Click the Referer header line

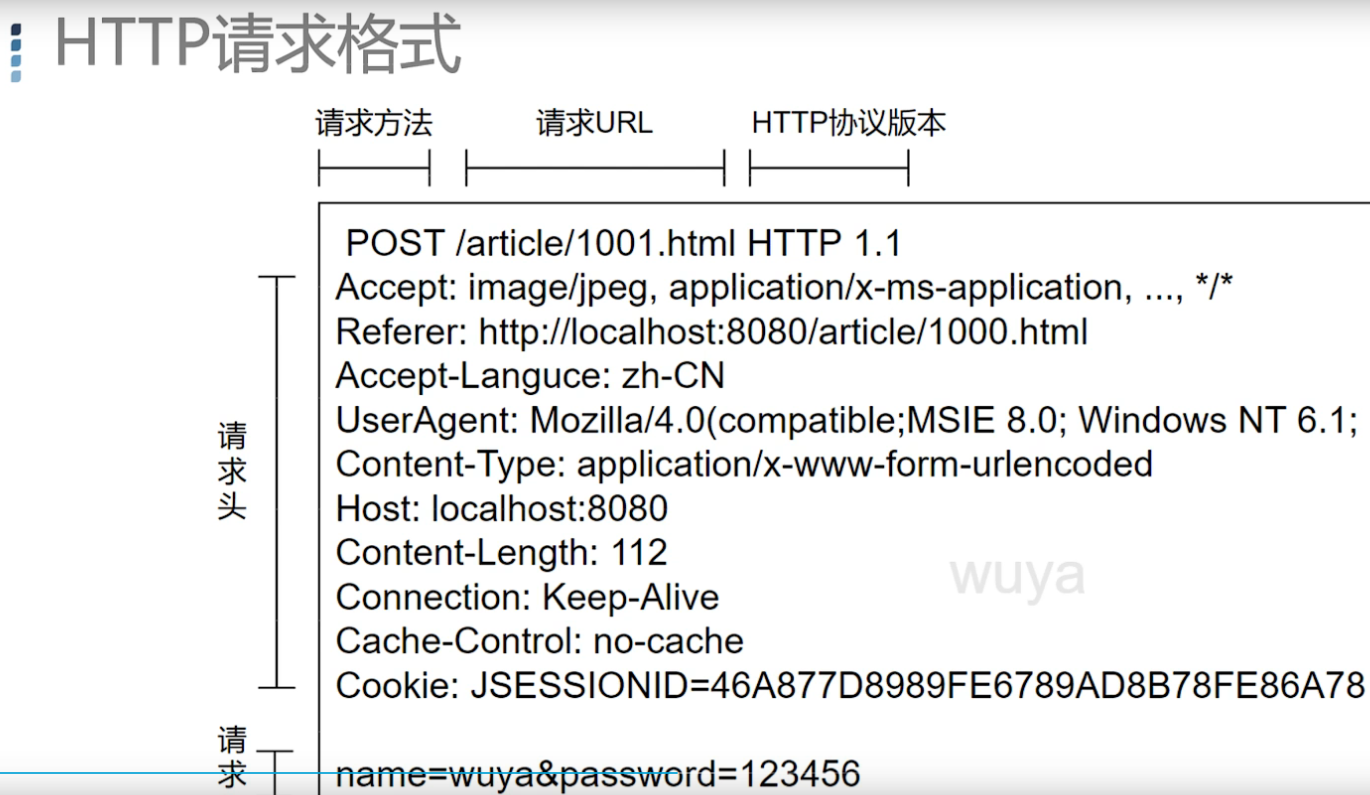(712, 332)
